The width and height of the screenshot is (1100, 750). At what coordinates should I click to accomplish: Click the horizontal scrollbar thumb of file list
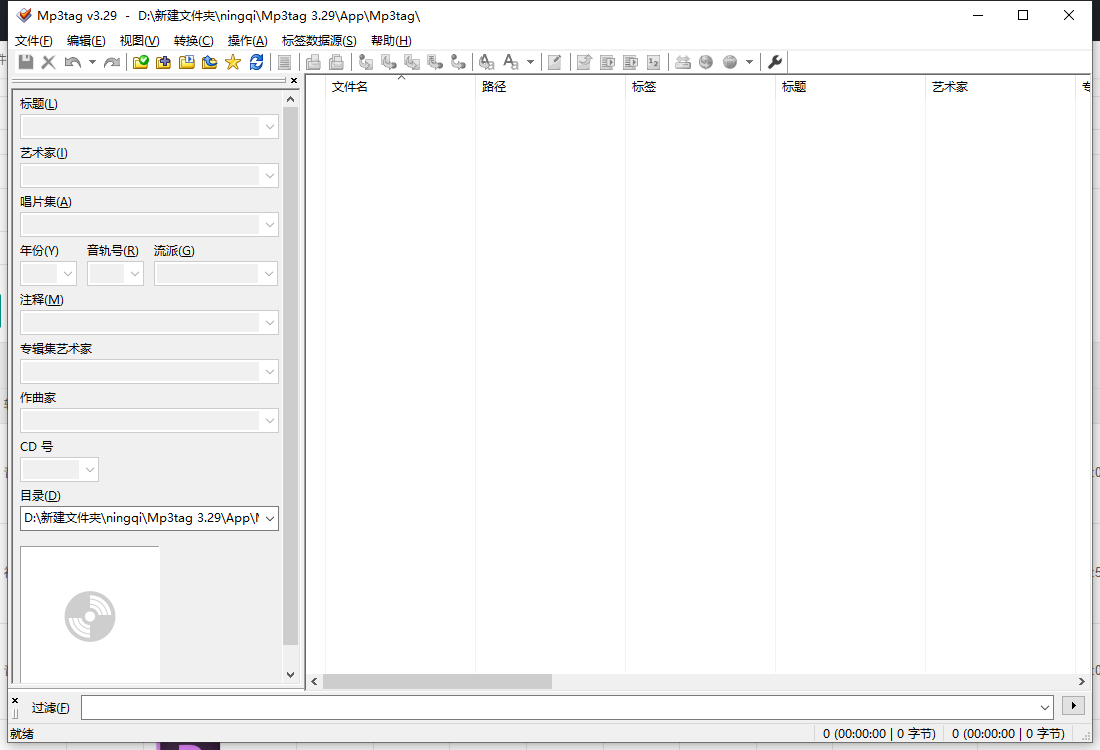[x=437, y=681]
